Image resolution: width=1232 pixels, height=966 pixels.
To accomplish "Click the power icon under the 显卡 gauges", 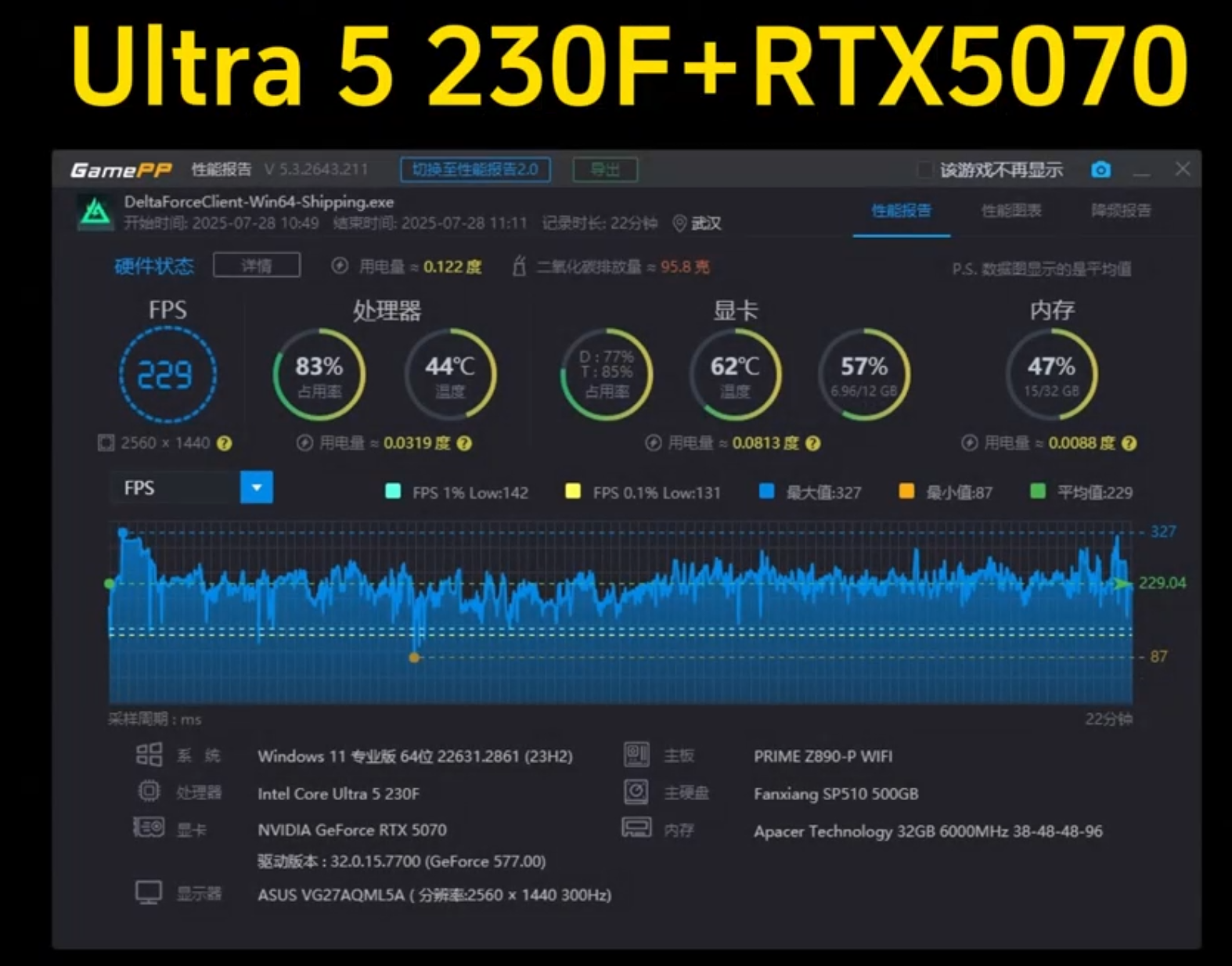I will coord(654,443).
